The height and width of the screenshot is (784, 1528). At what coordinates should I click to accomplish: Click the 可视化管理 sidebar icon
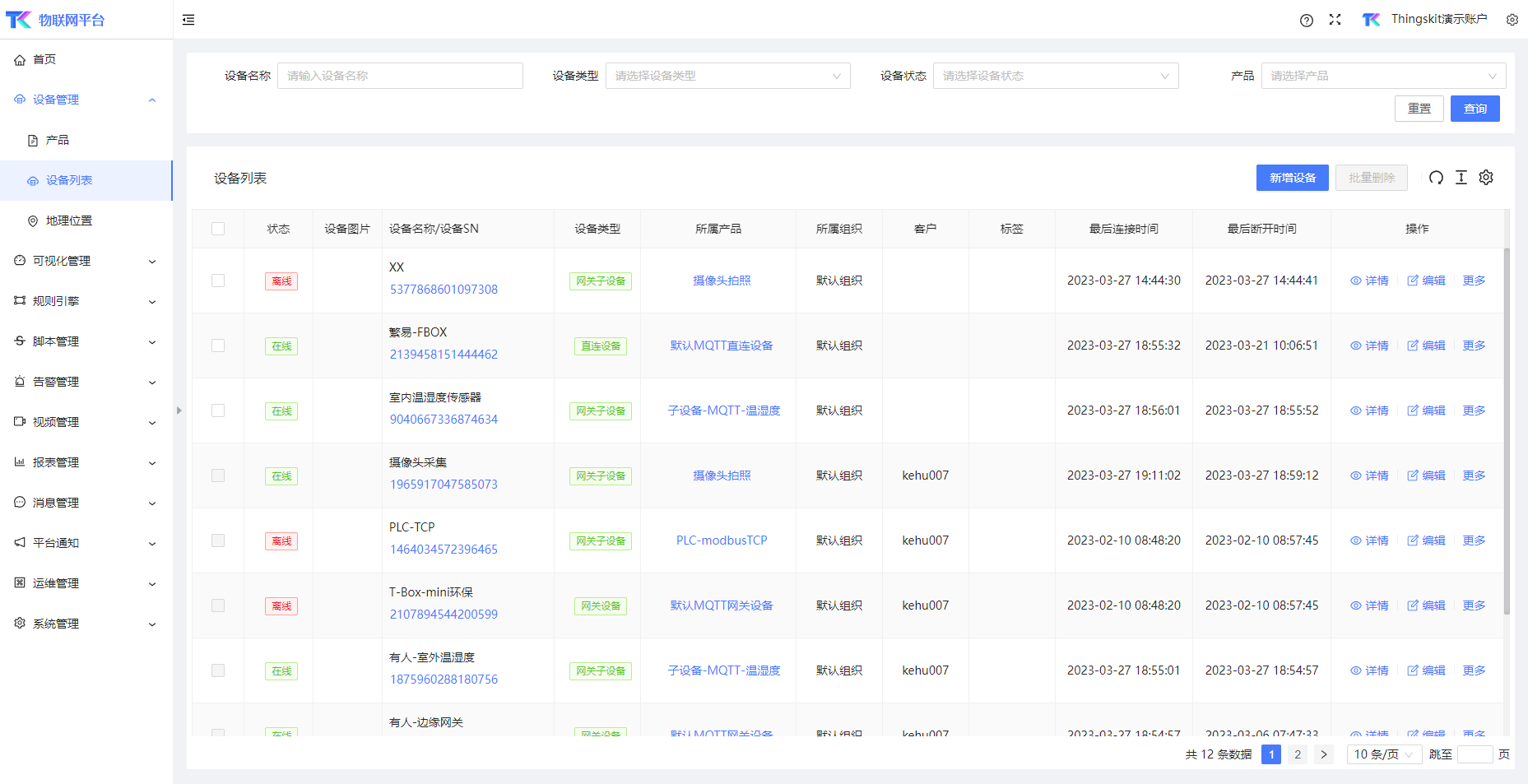pos(20,261)
